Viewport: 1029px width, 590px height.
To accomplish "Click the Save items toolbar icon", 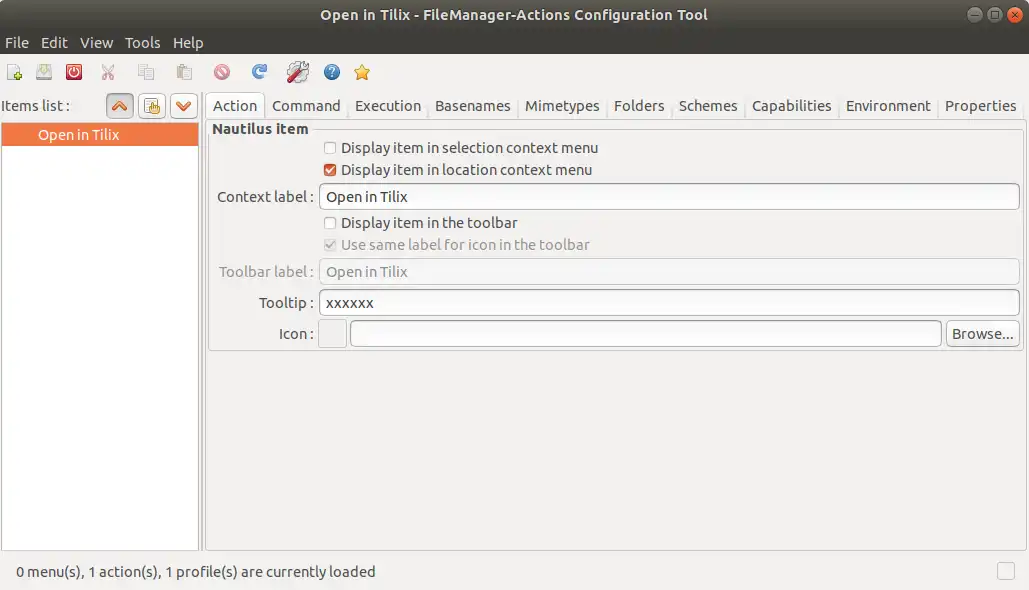I will pyautogui.click(x=44, y=72).
